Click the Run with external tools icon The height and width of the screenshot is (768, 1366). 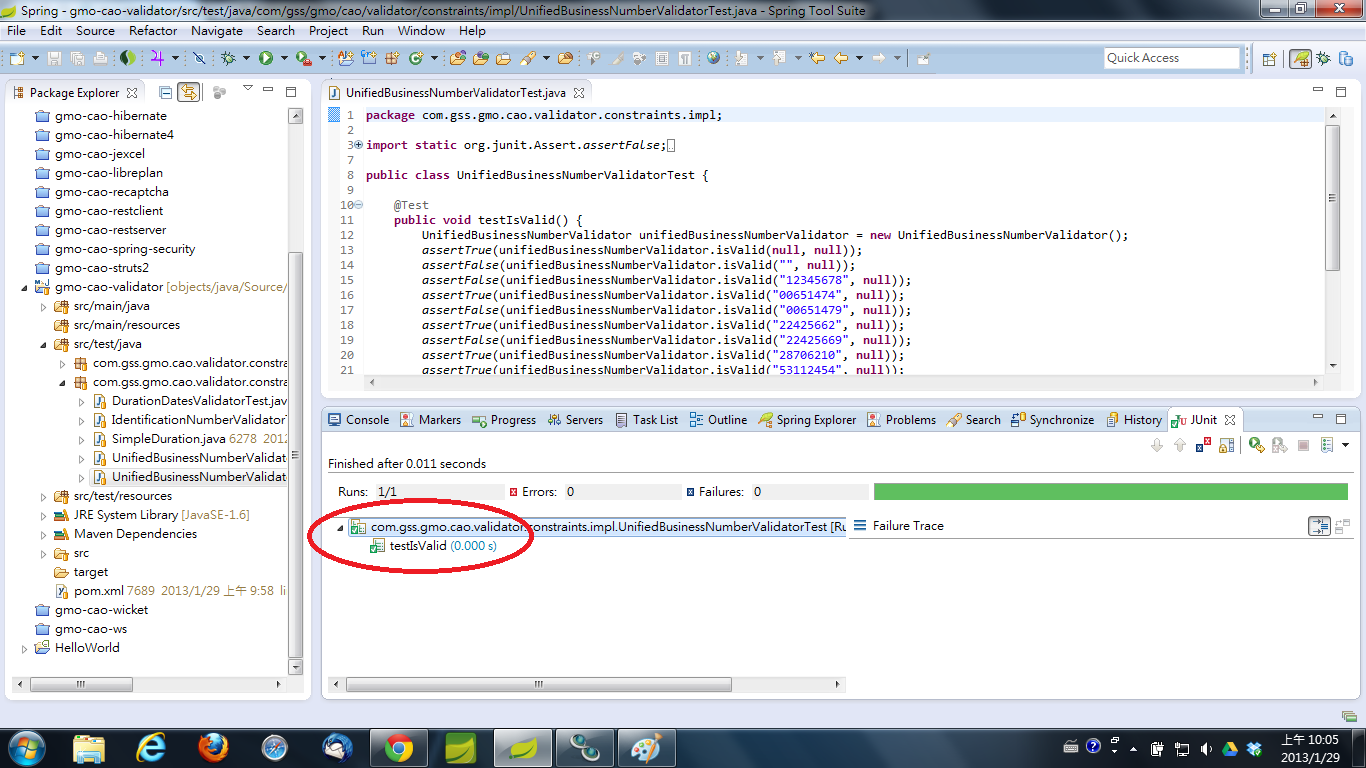[x=303, y=58]
